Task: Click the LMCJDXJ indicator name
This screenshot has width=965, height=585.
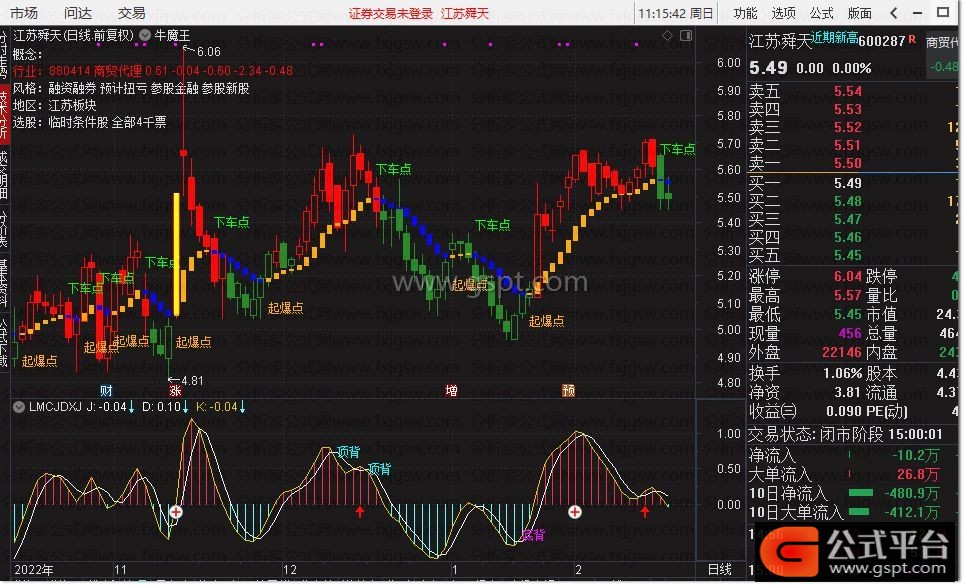Action: tap(55, 407)
